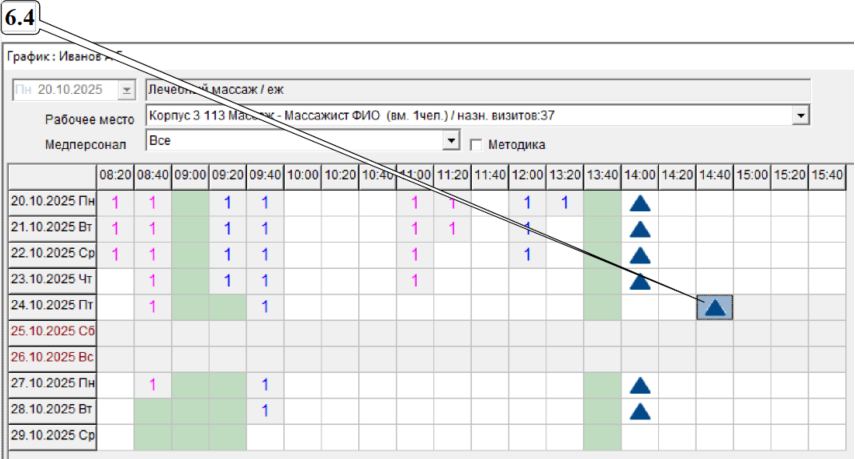Viewport: 855px width, 459px height.
Task: Click the 14:00 column header
Action: coord(640,174)
